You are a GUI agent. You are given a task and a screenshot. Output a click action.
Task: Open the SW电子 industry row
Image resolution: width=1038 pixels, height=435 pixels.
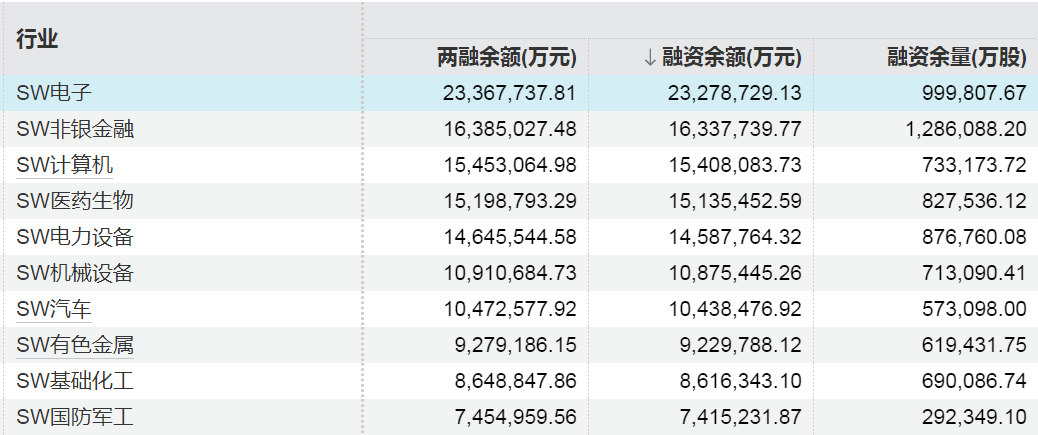click(x=54, y=93)
